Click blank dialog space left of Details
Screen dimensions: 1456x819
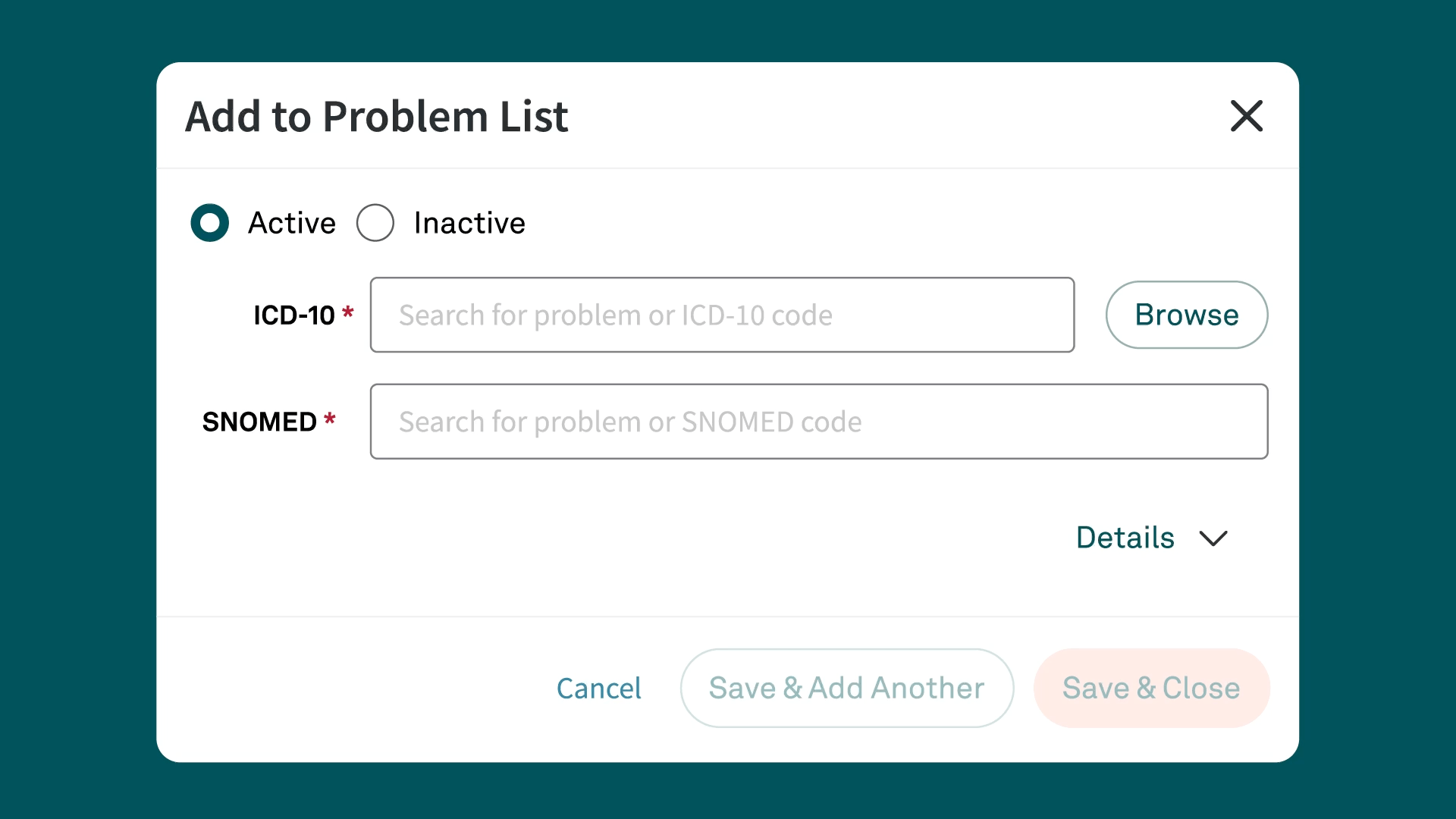607,538
